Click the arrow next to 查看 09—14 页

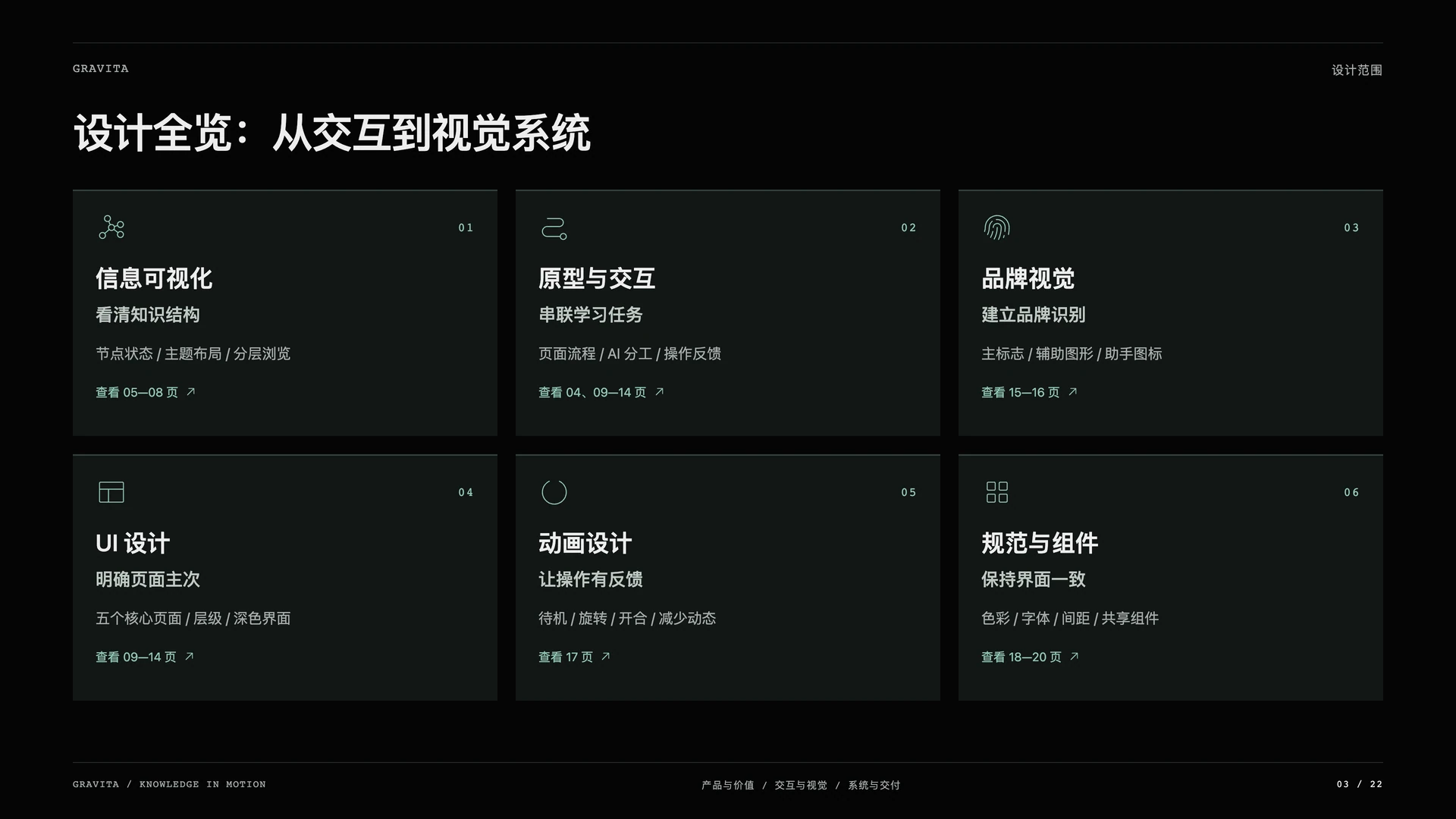(x=190, y=657)
